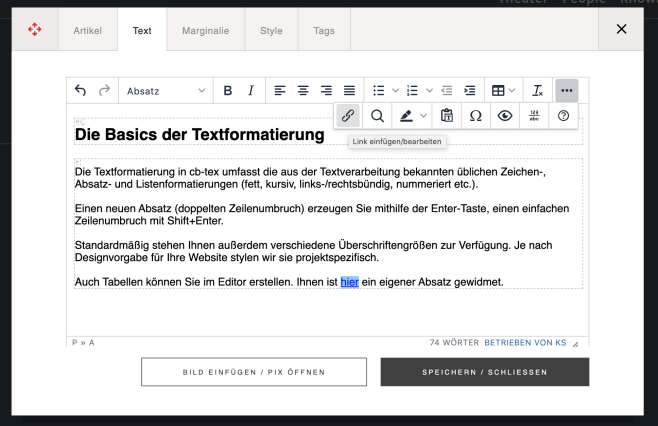Viewport: 658px width, 426px height.
Task: Open the help question mark icon
Action: pos(564,115)
